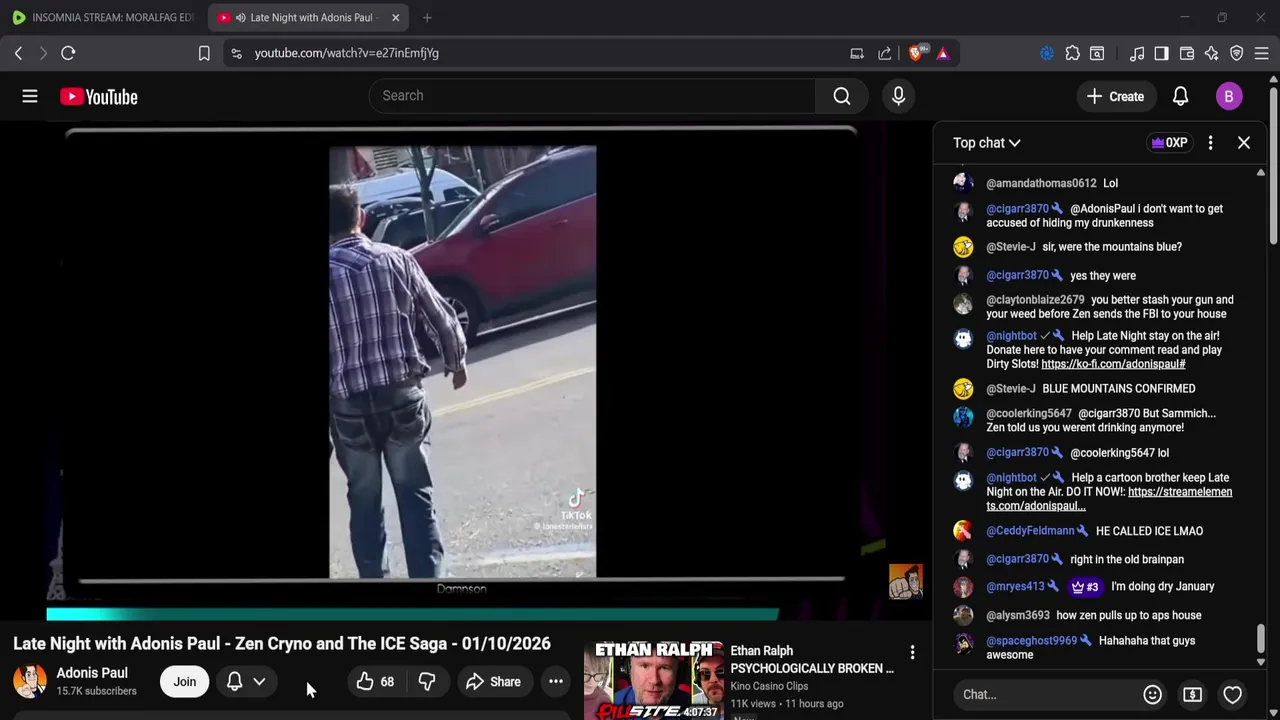The image size is (1280, 720).
Task: Open the chat 0XP points badge
Action: coord(1169,143)
